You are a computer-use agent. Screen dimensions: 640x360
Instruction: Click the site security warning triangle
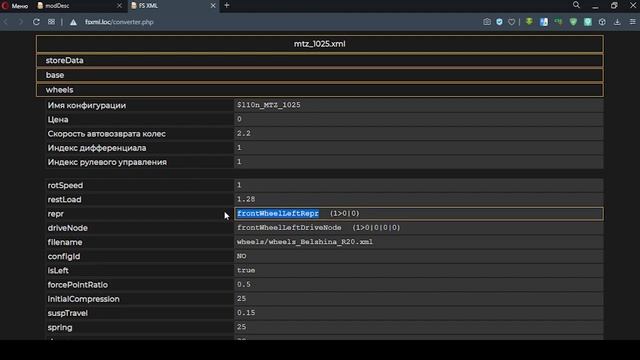click(73, 22)
